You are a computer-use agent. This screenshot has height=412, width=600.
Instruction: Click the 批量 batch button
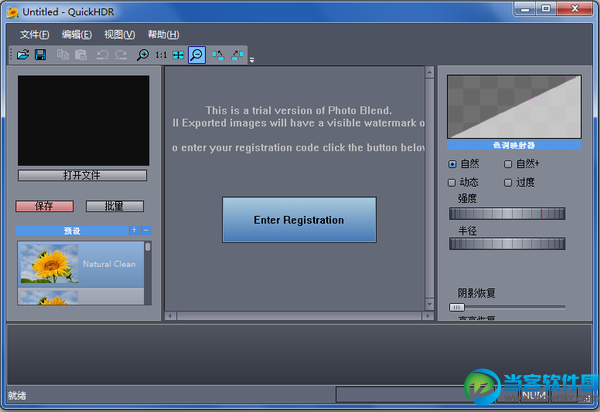click(x=115, y=206)
